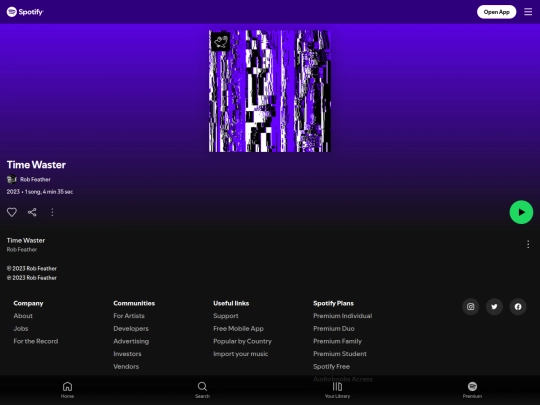Open album more options three-dot menu
The image size is (540, 405).
coord(52,212)
